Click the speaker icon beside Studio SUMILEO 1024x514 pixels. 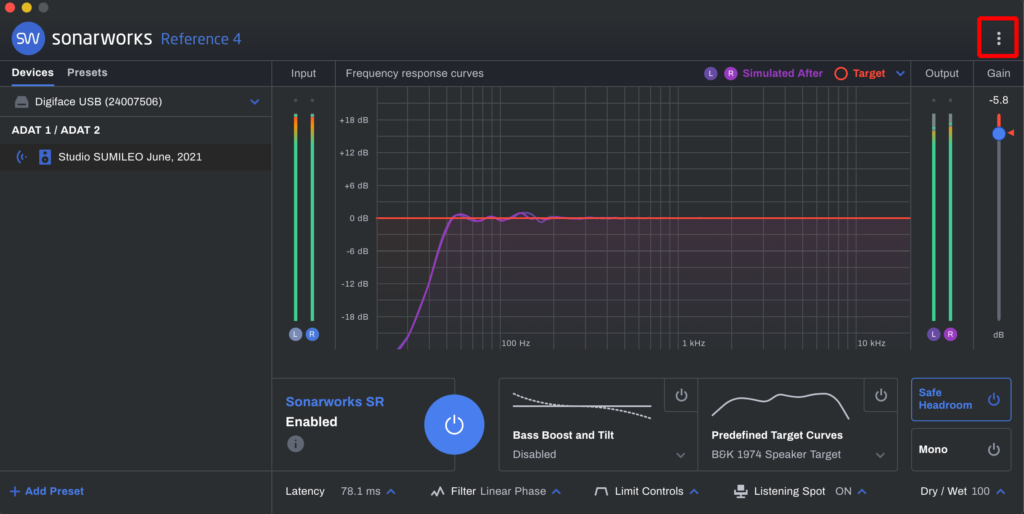click(44, 157)
